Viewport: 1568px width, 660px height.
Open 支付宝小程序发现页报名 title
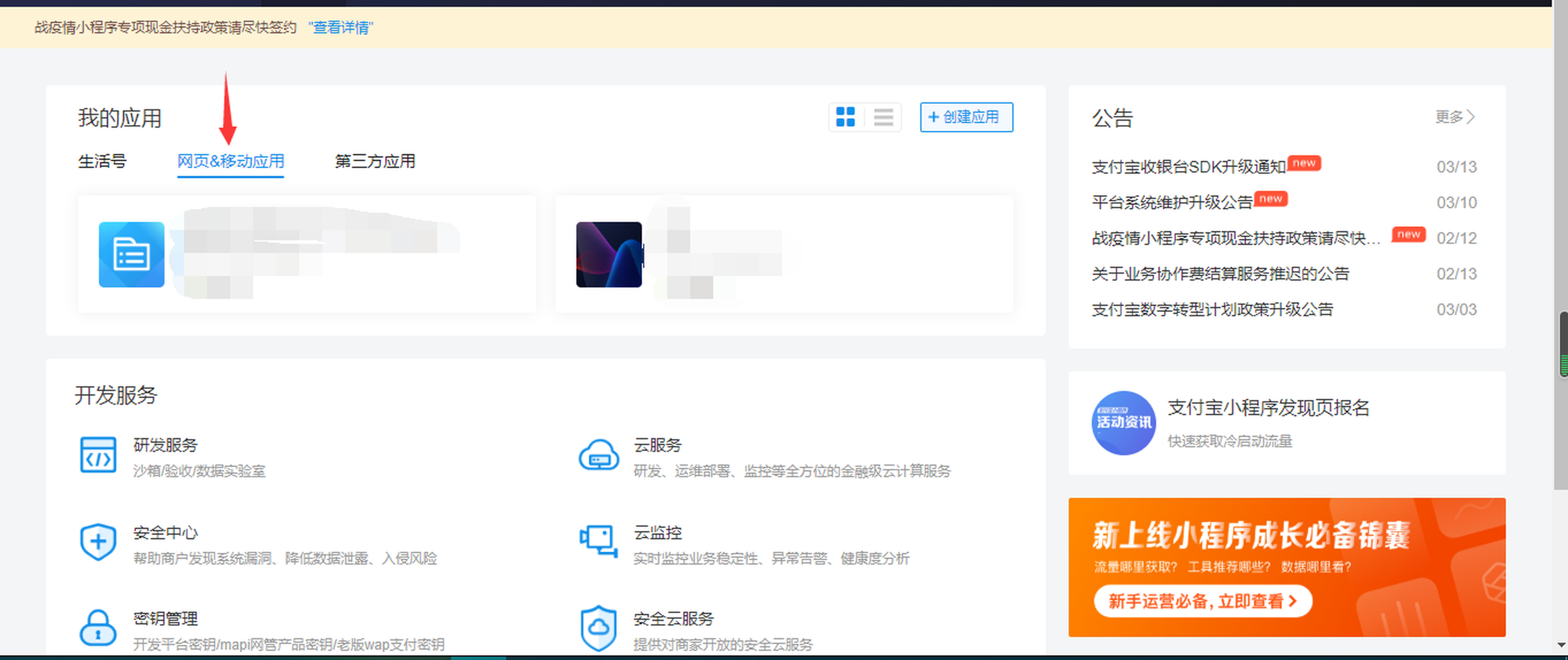(x=1268, y=408)
